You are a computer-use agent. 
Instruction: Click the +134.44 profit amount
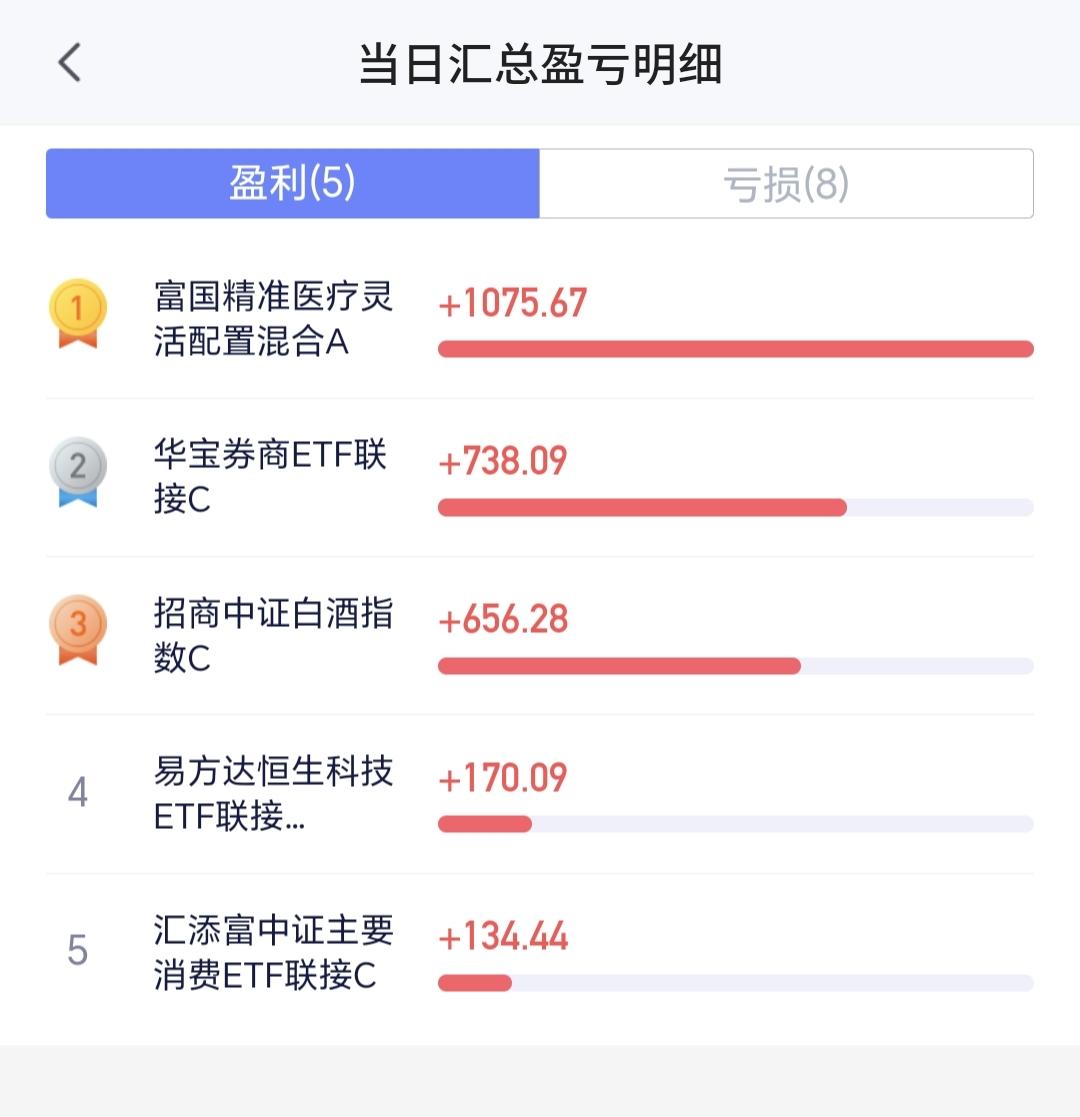(x=503, y=936)
